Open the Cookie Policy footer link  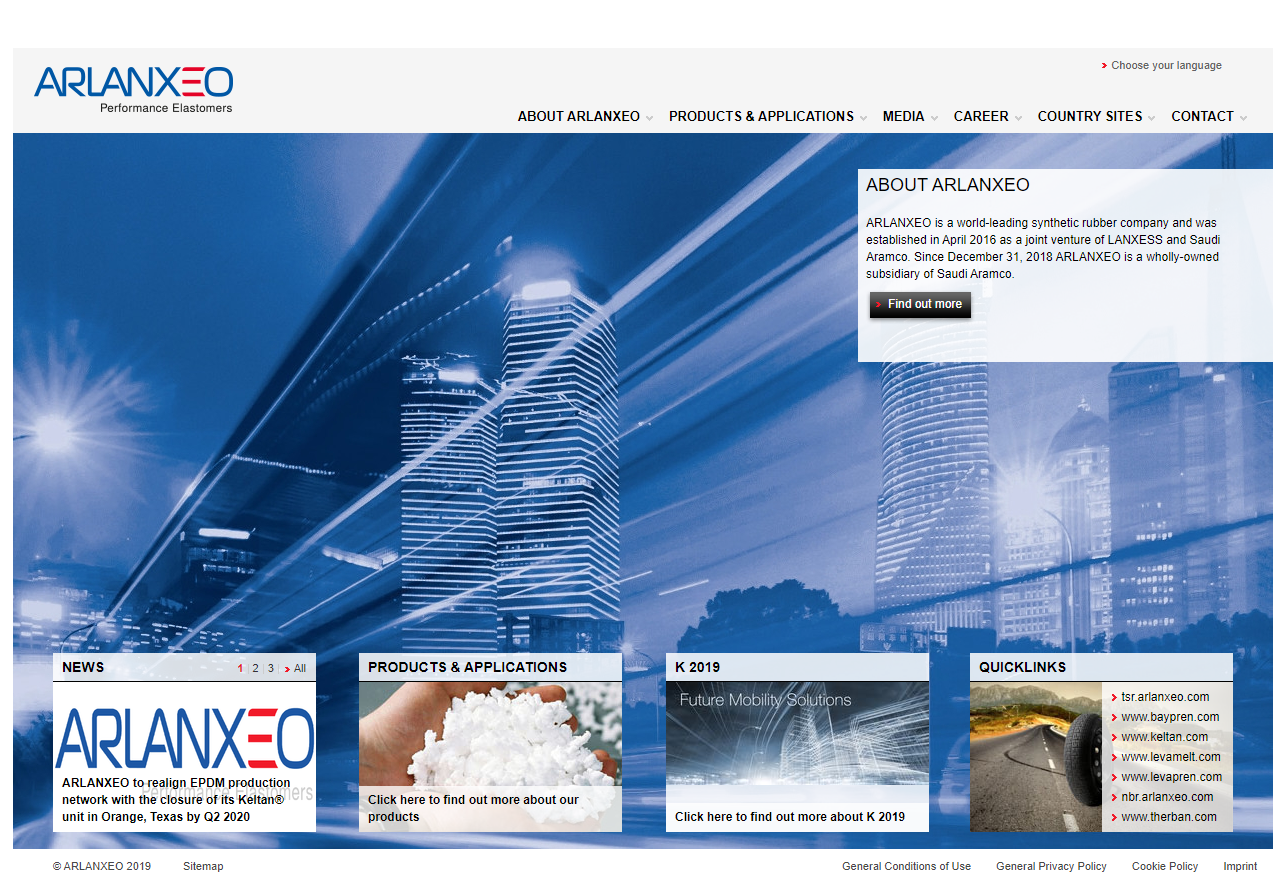pyautogui.click(x=1164, y=866)
